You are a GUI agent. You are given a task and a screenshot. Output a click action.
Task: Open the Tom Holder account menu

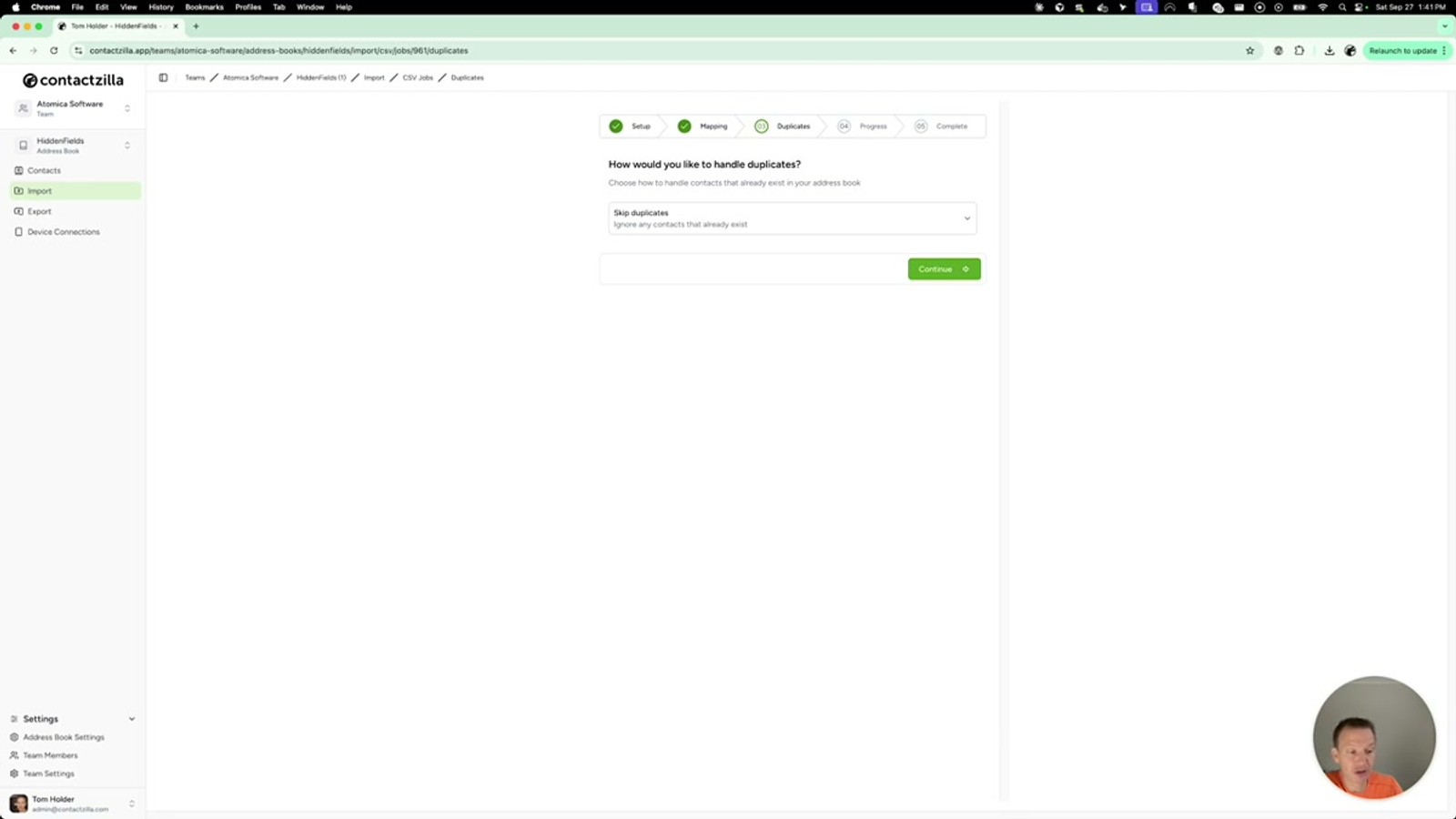73,804
